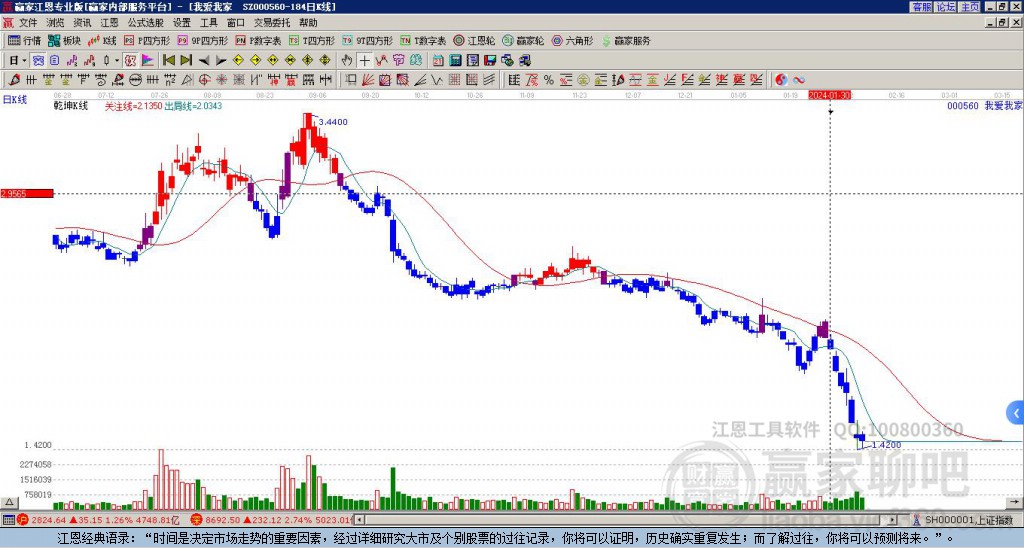Click the SH000001 上证指数 status entry

[x=968, y=520]
